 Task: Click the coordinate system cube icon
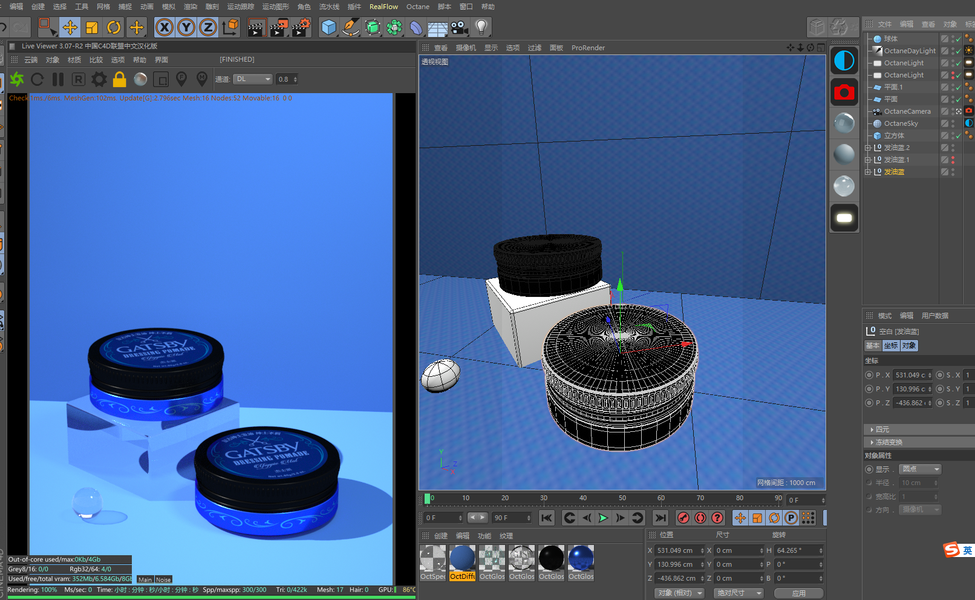point(230,27)
